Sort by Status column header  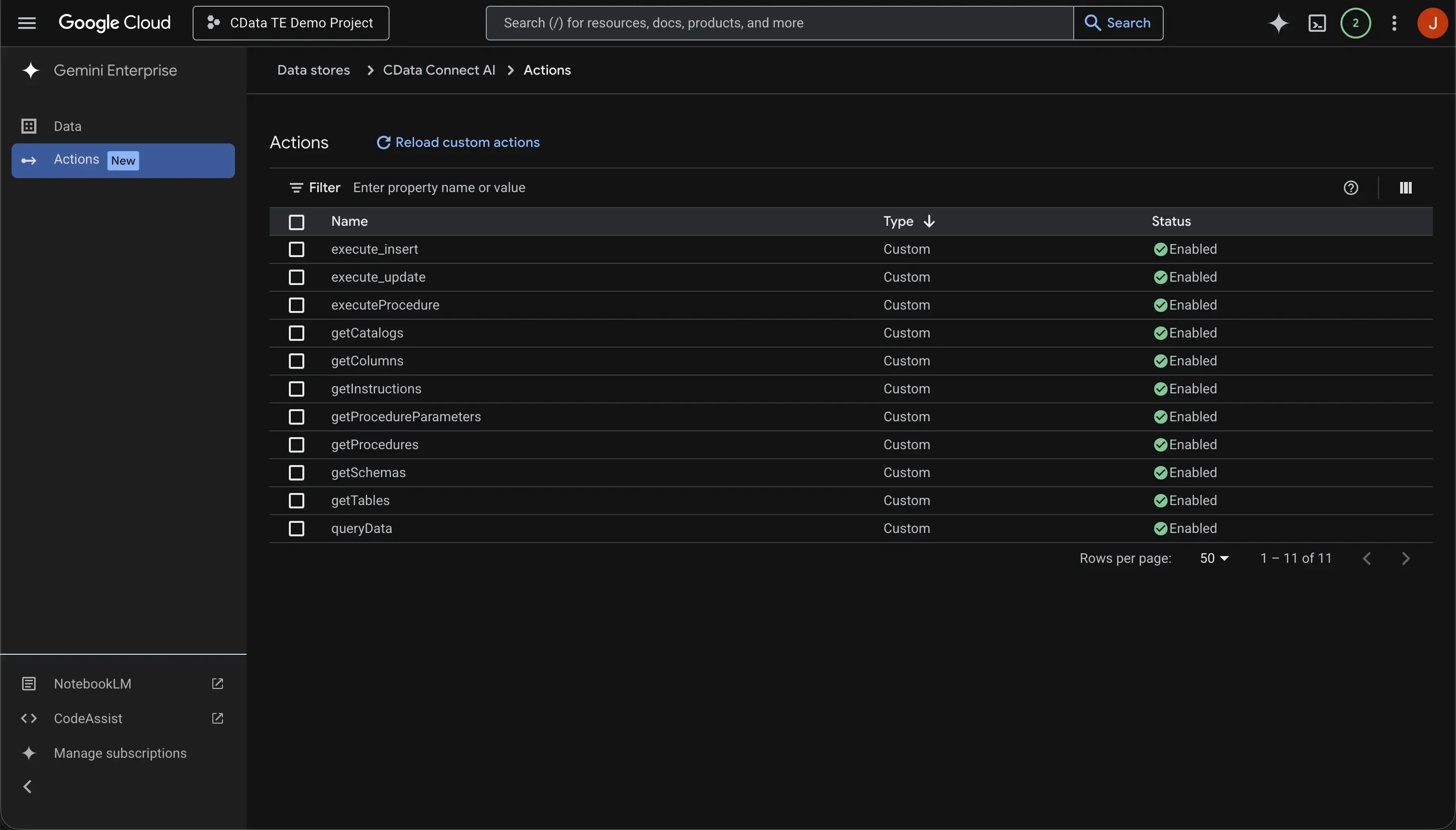click(1171, 221)
